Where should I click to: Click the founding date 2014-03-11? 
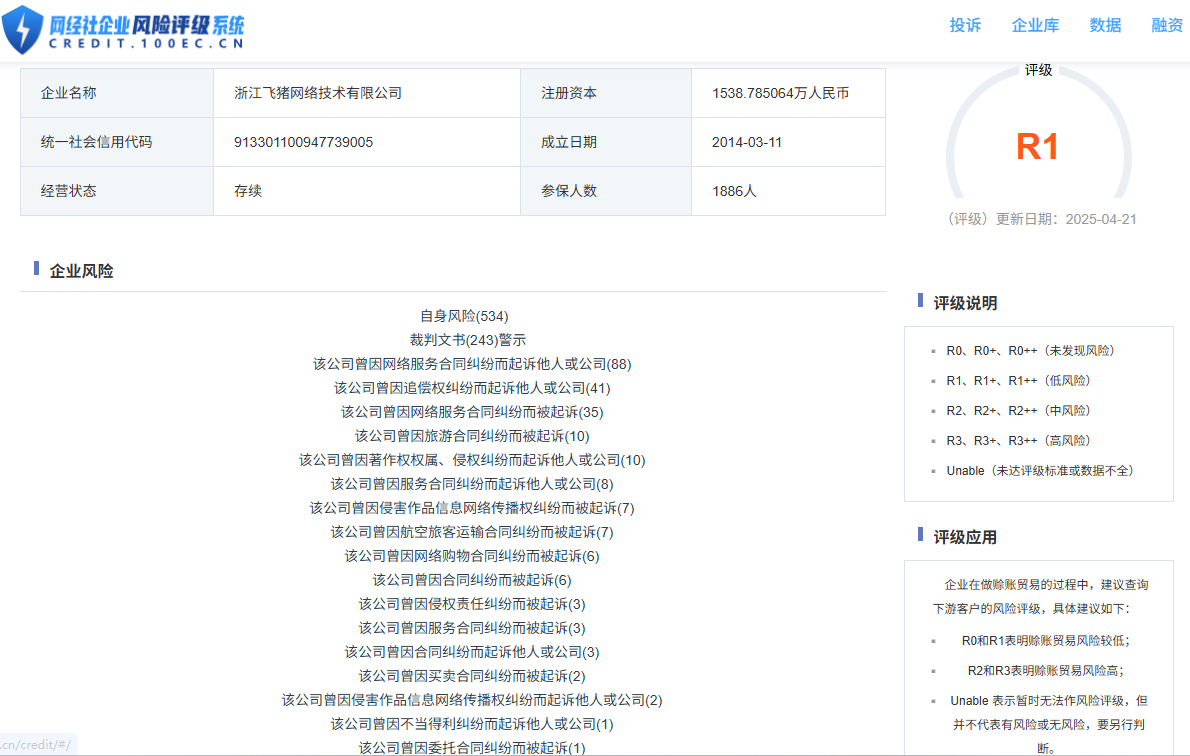point(747,142)
